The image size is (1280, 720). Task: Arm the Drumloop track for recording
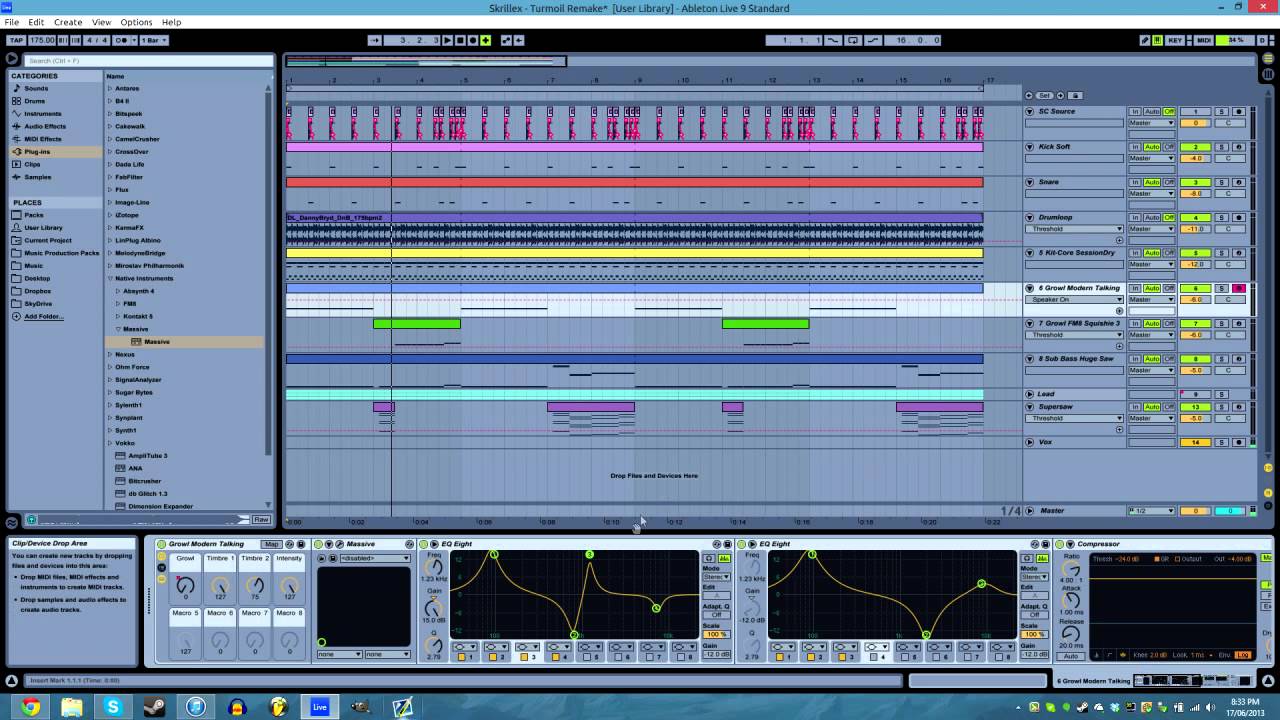1239,218
